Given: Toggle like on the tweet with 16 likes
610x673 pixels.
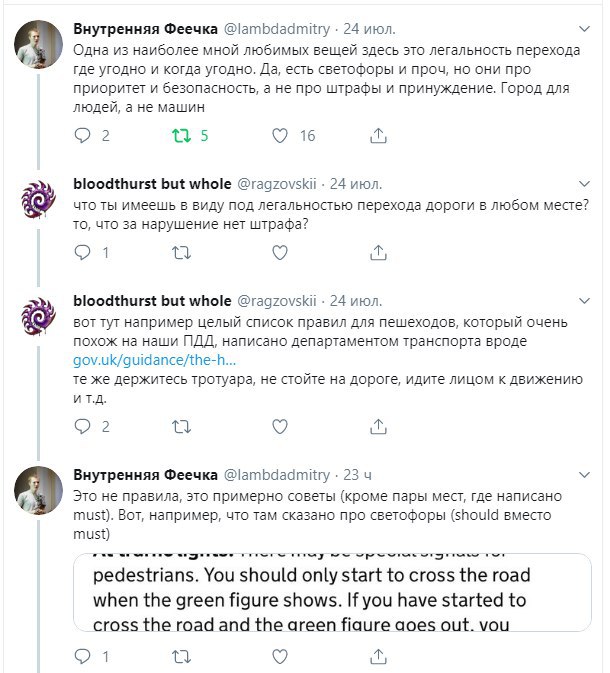Looking at the screenshot, I should tap(281, 135).
